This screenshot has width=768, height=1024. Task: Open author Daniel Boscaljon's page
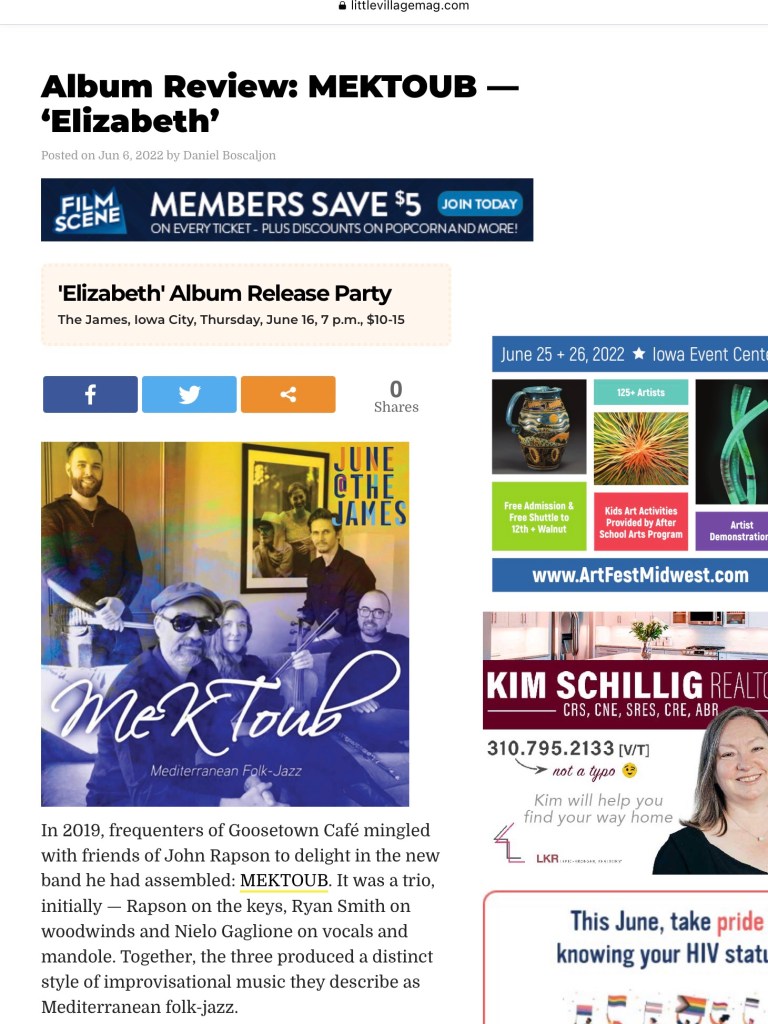click(x=229, y=155)
